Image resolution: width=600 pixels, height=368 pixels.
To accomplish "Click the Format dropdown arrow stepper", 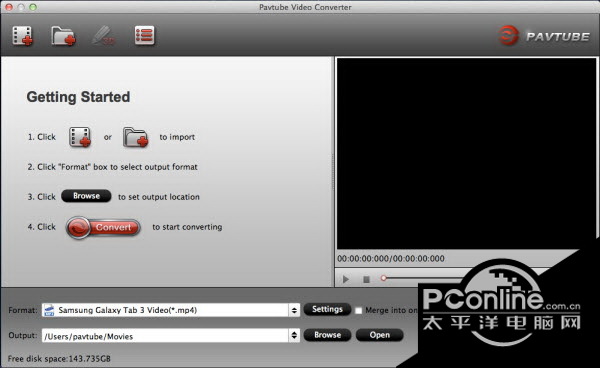I will tap(294, 310).
